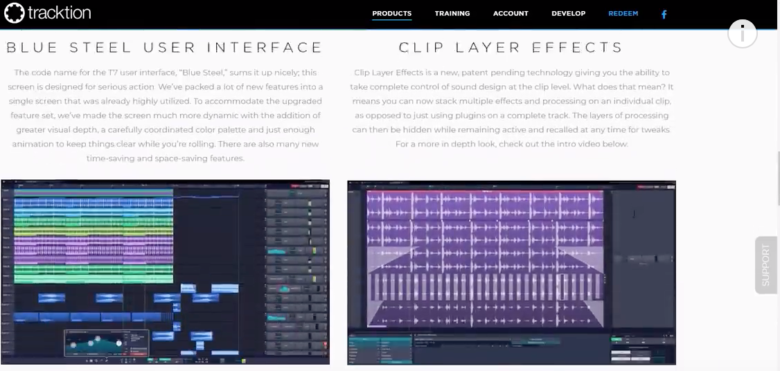
Task: Click the Clip Layer Effects heading
Action: 511,48
